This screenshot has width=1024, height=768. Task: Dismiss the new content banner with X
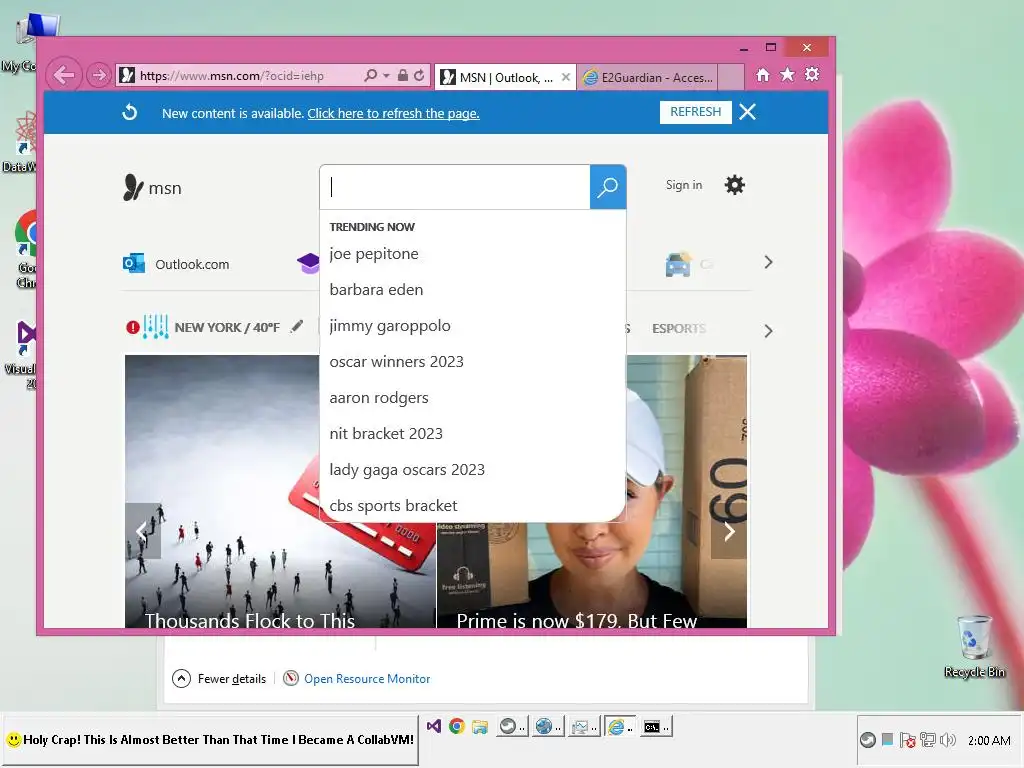pos(748,112)
